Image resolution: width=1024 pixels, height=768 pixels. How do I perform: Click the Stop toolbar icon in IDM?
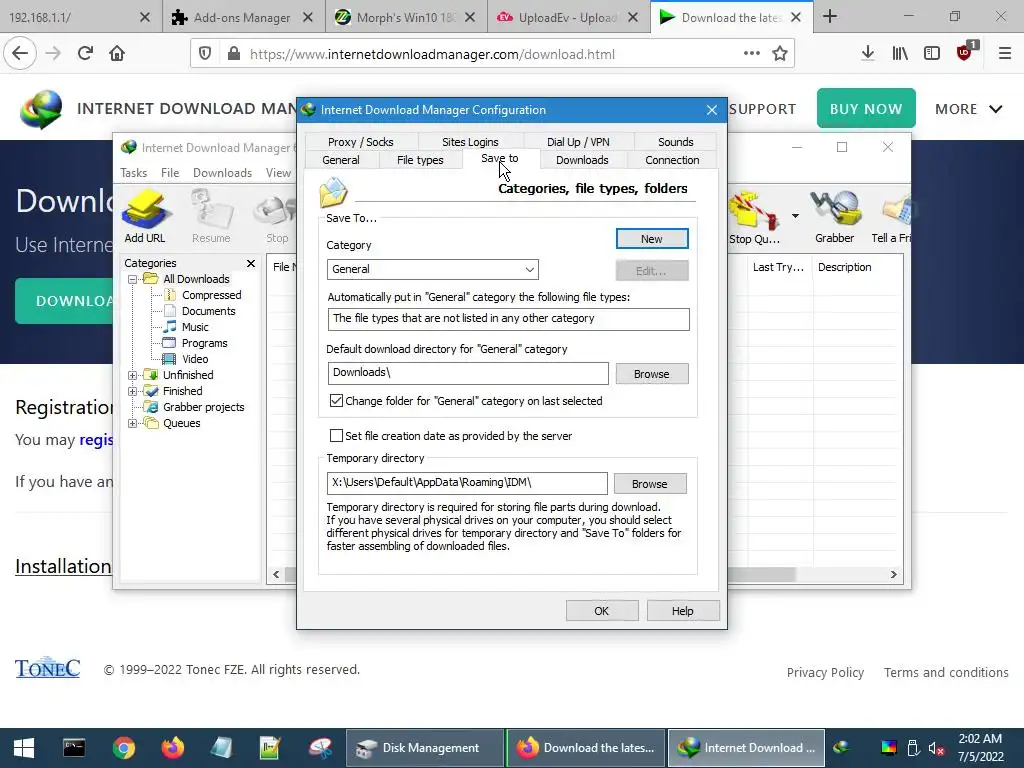[277, 216]
